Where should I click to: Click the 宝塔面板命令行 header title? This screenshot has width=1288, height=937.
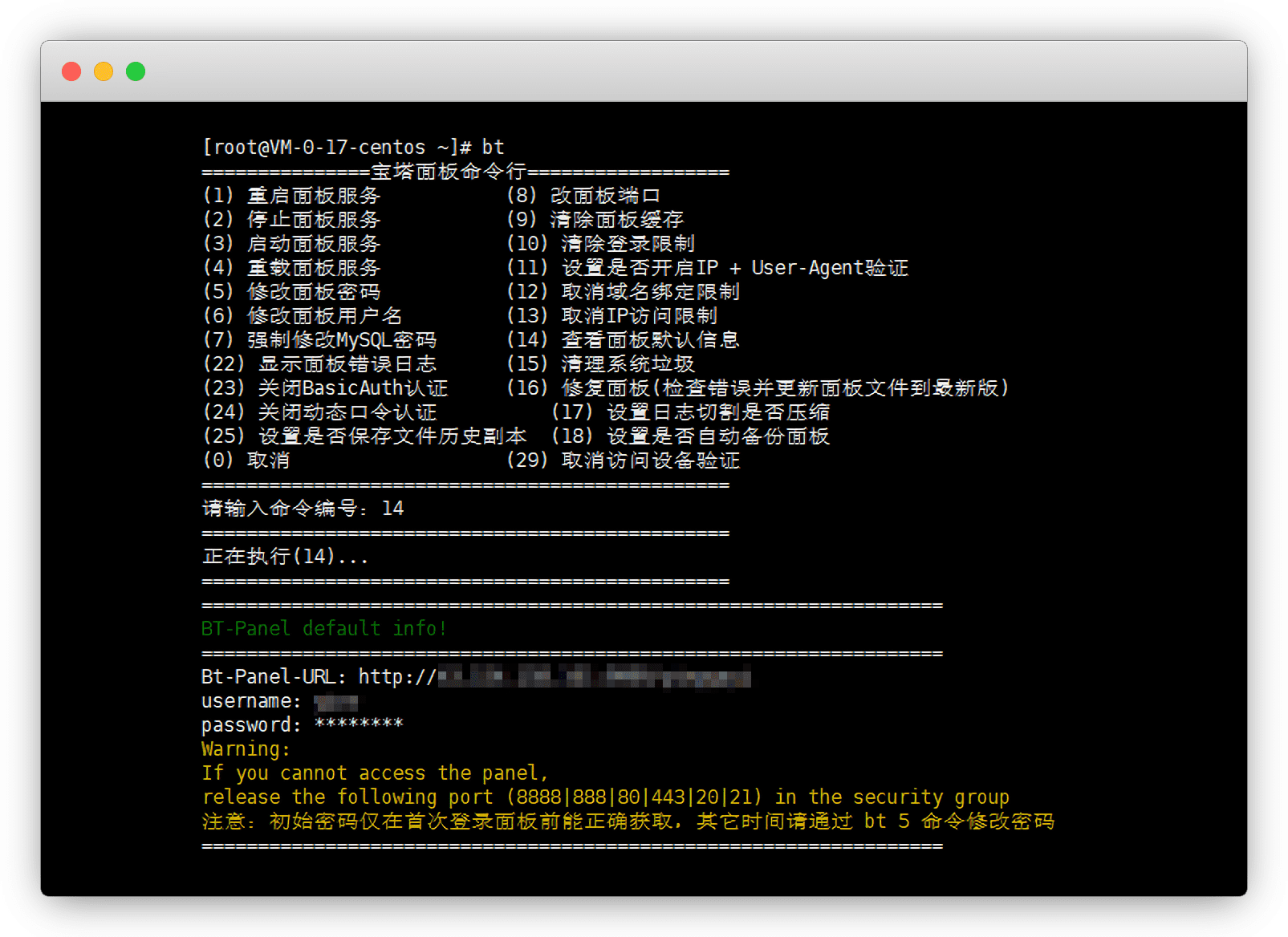[448, 172]
